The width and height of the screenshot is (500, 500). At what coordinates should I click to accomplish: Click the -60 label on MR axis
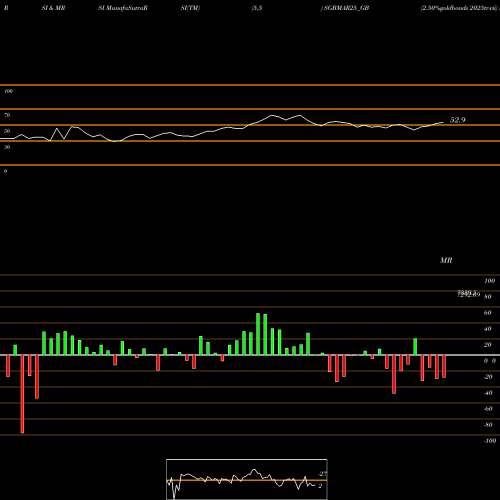488,409
